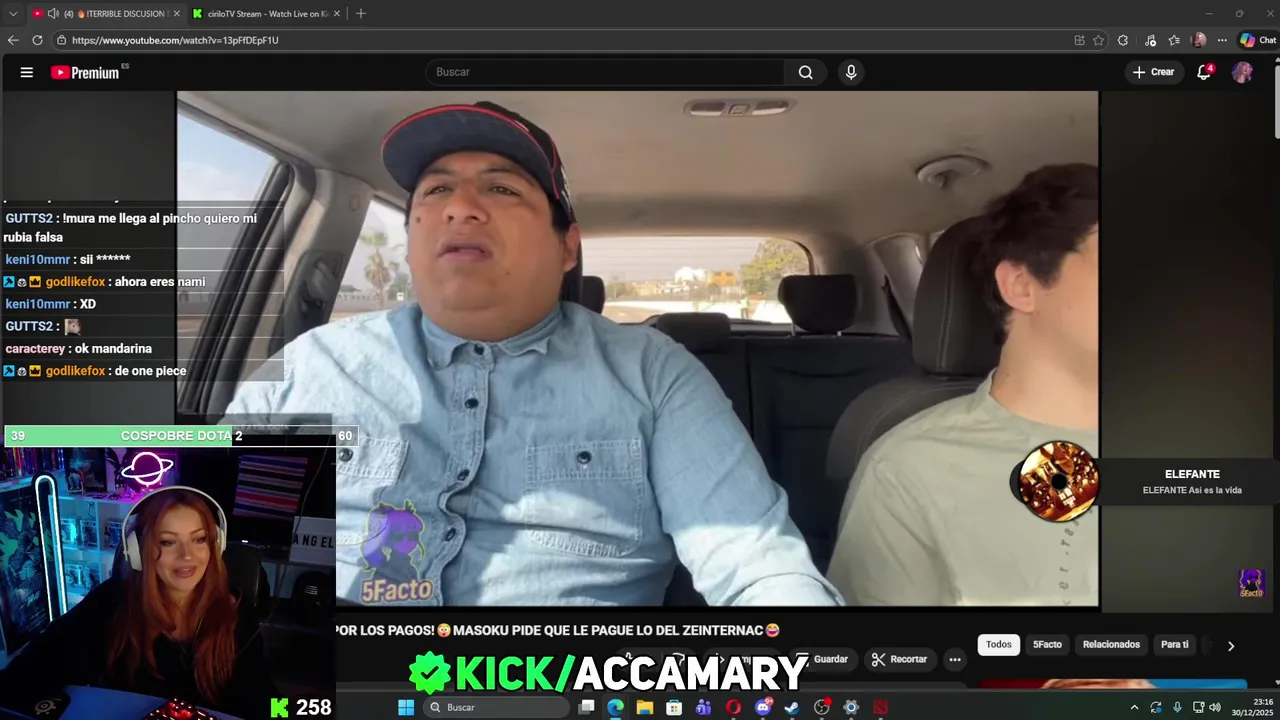Open Microsoft Store from the taskbar
The image size is (1280, 720).
pos(674,707)
